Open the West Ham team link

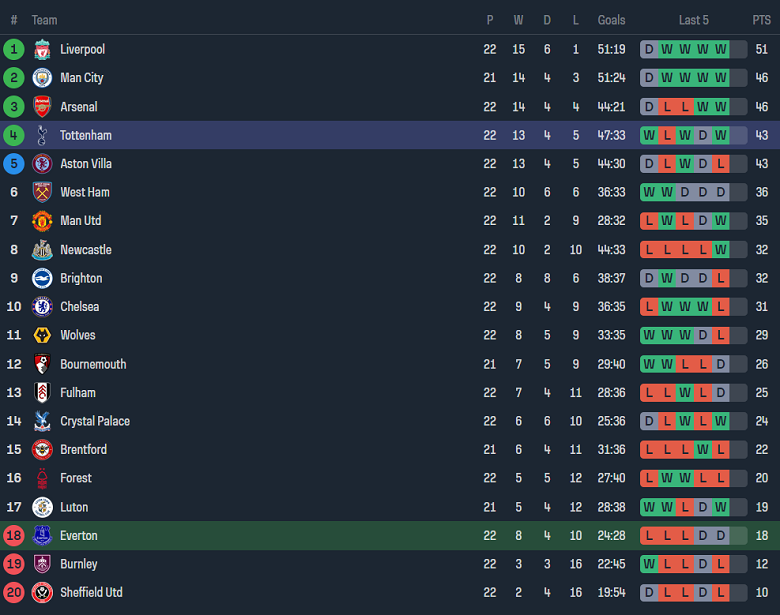85,192
